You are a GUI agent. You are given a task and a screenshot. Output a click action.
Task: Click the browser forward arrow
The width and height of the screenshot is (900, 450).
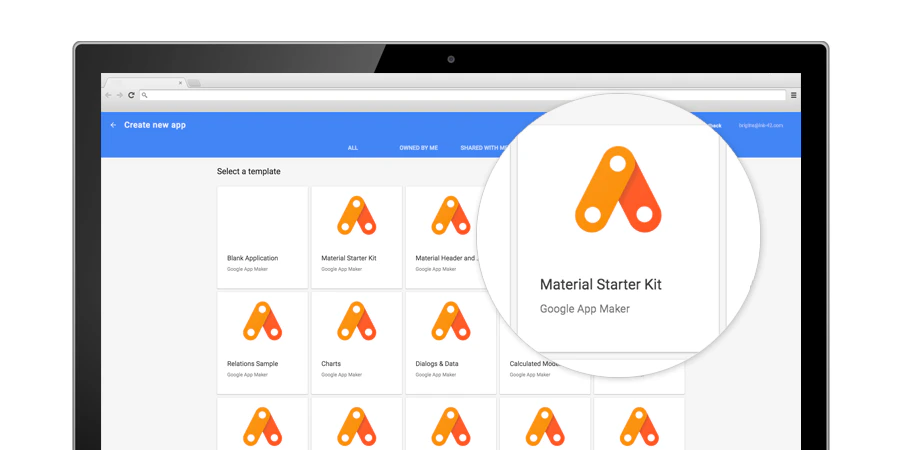pyautogui.click(x=119, y=95)
